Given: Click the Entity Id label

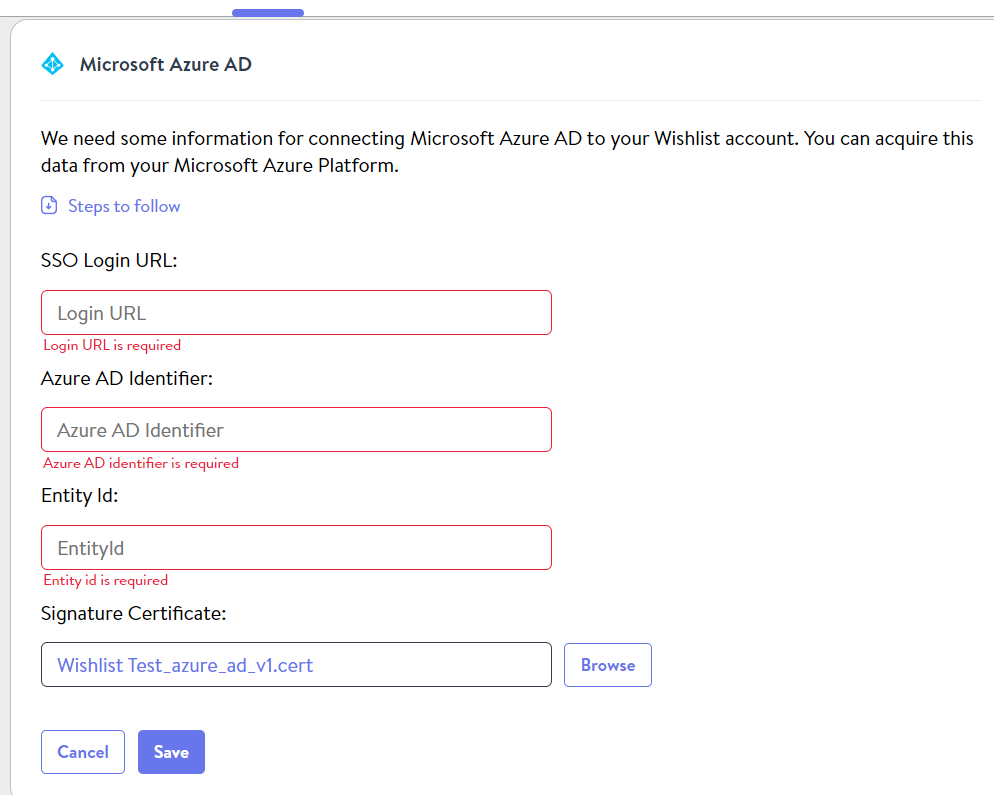Looking at the screenshot, I should (x=80, y=495).
